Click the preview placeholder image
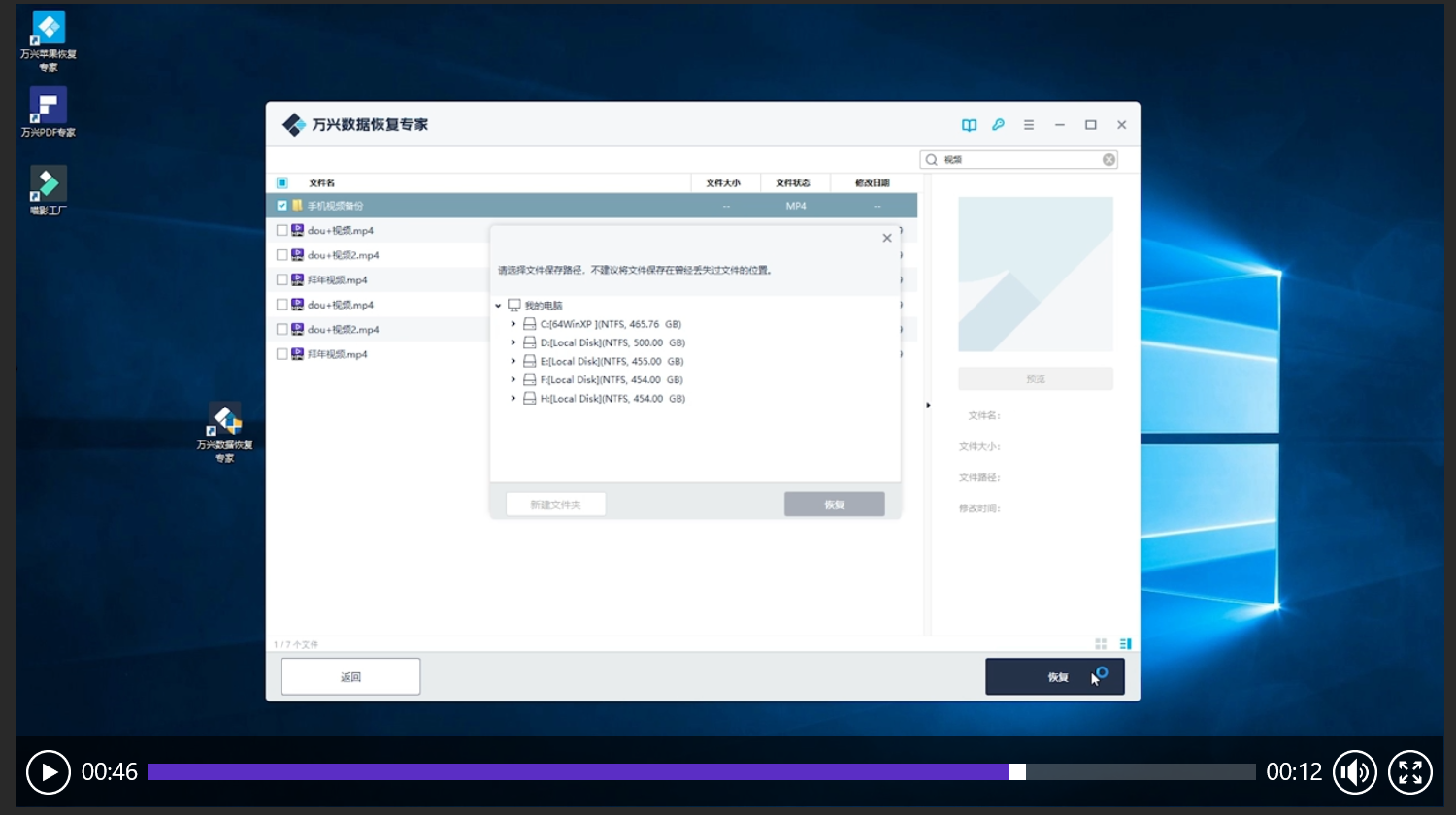 click(1036, 275)
